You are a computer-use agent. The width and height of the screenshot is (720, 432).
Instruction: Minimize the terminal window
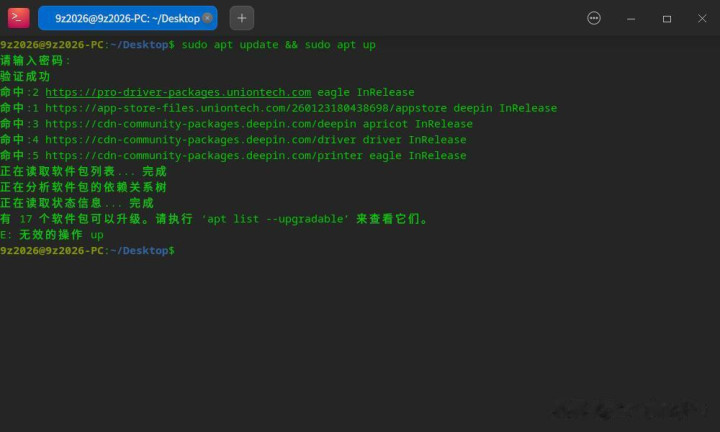coord(631,19)
